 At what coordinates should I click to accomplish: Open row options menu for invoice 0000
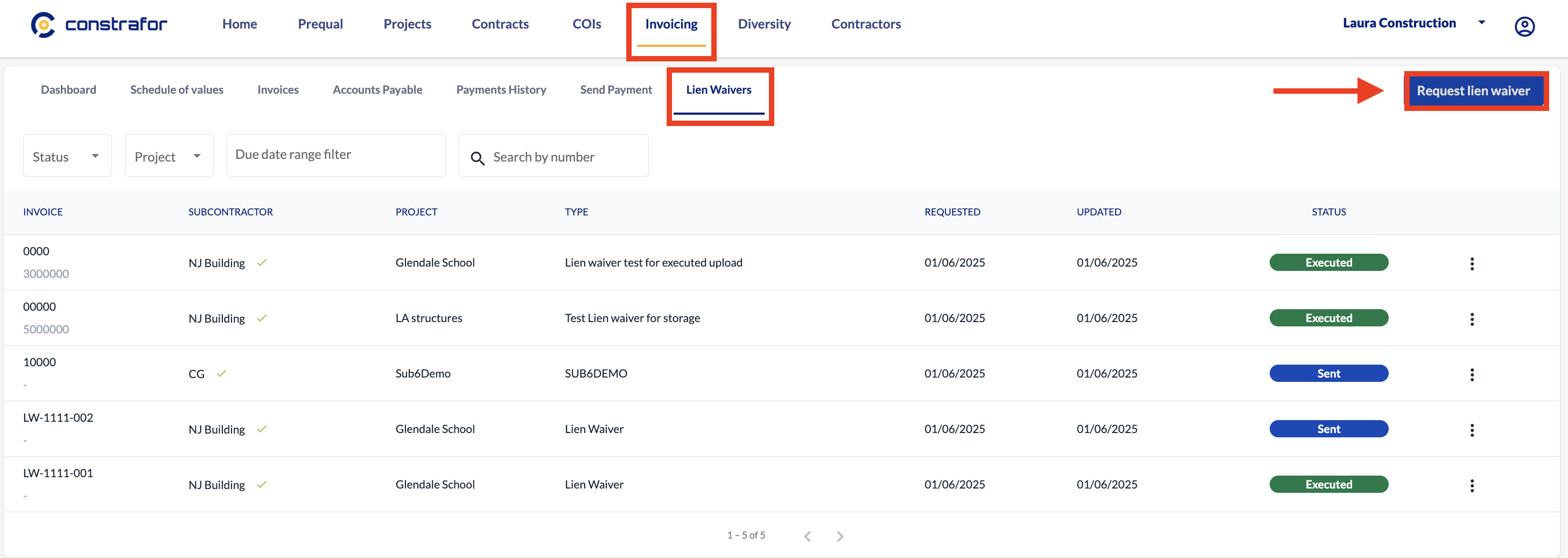(1472, 263)
